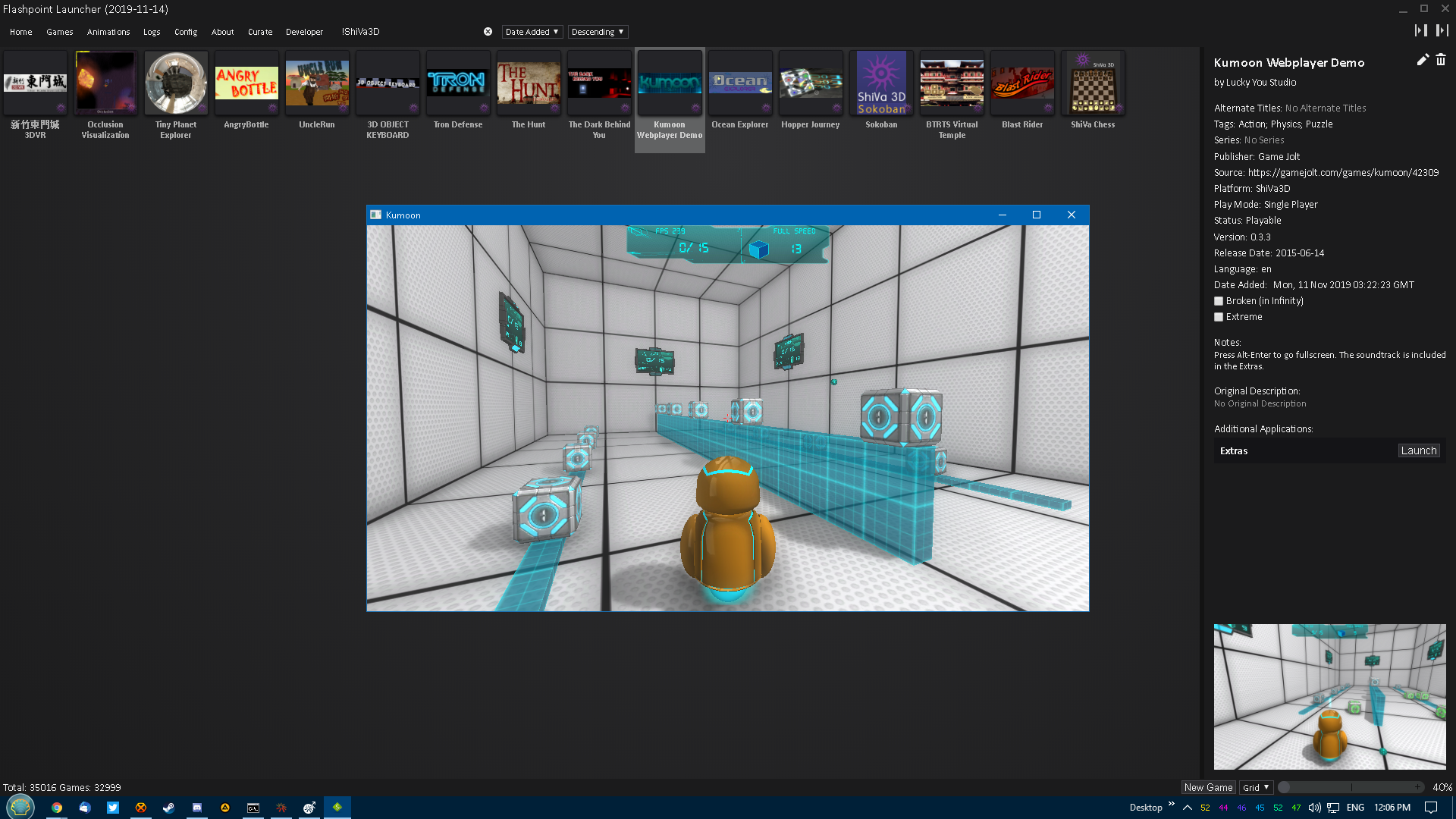This screenshot has height=819, width=1456.
Task: Open the Curate tab
Action: tap(259, 32)
